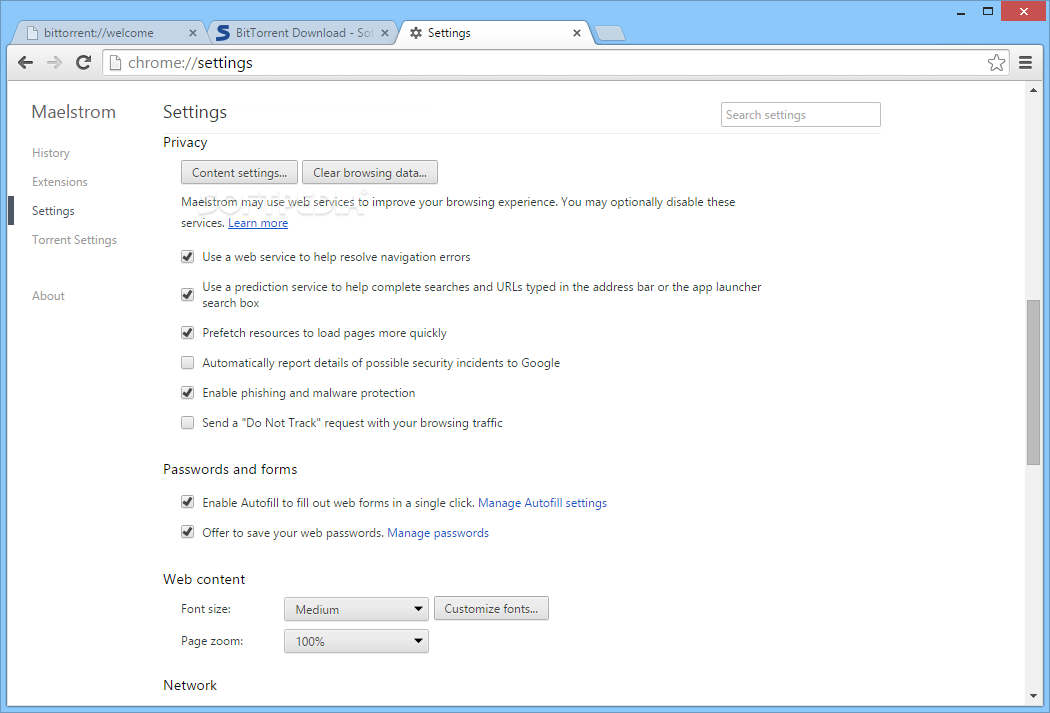The image size is (1050, 713).
Task: Toggle prediction service checkbox
Action: 188,295
